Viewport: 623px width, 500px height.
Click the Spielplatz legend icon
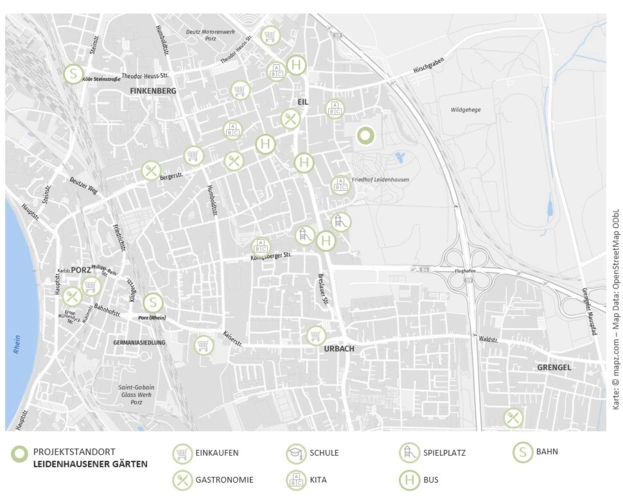coord(407,453)
